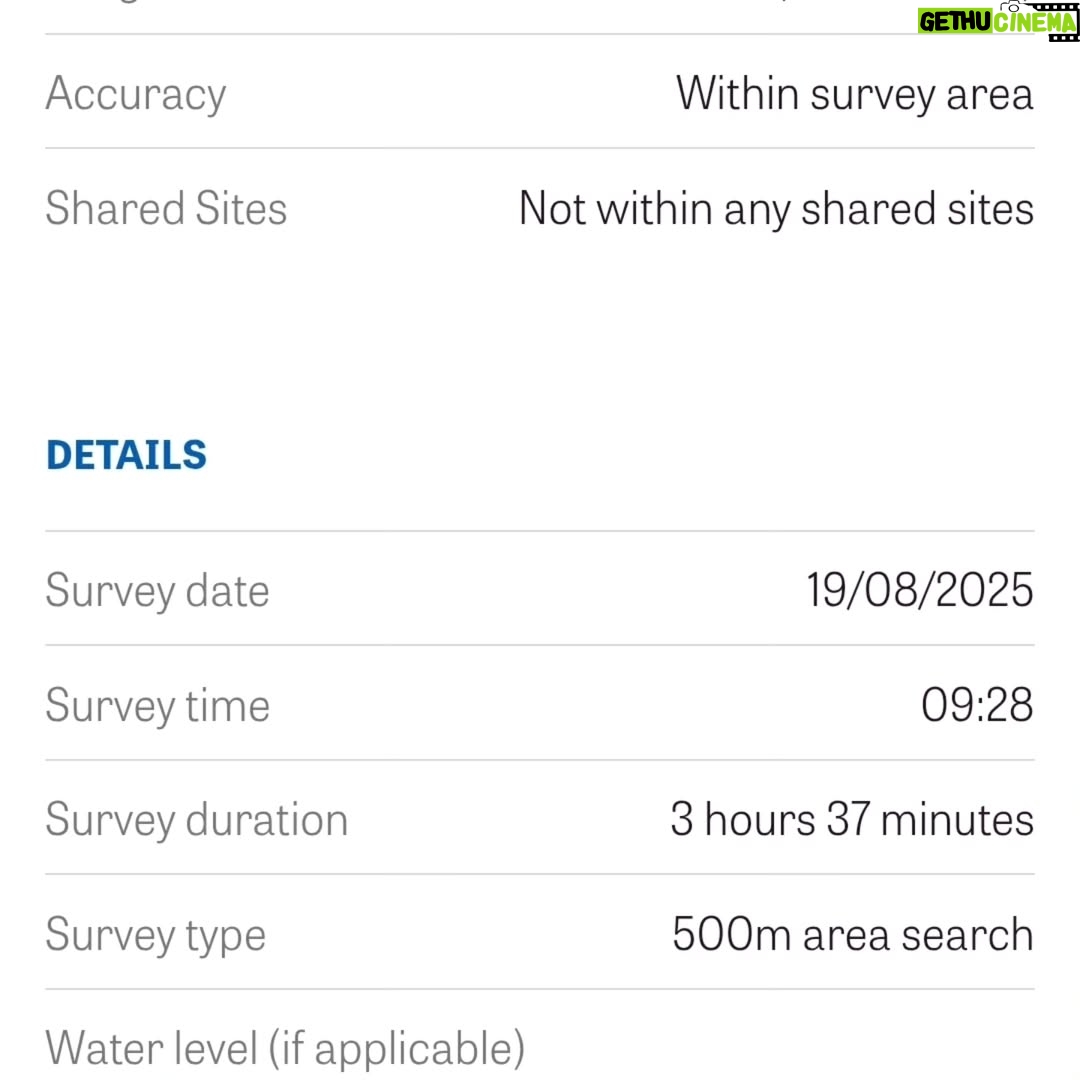Click the Survey type row

[x=540, y=933]
